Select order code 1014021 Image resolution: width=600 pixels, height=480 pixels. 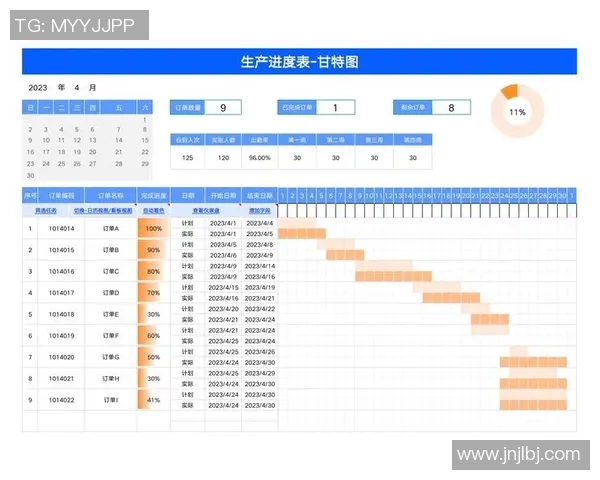(61, 379)
